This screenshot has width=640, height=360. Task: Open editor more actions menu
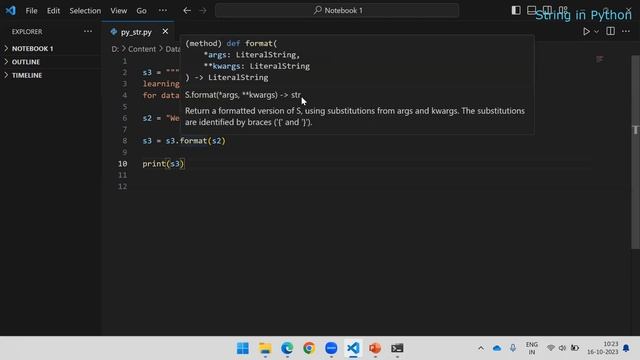626,31
